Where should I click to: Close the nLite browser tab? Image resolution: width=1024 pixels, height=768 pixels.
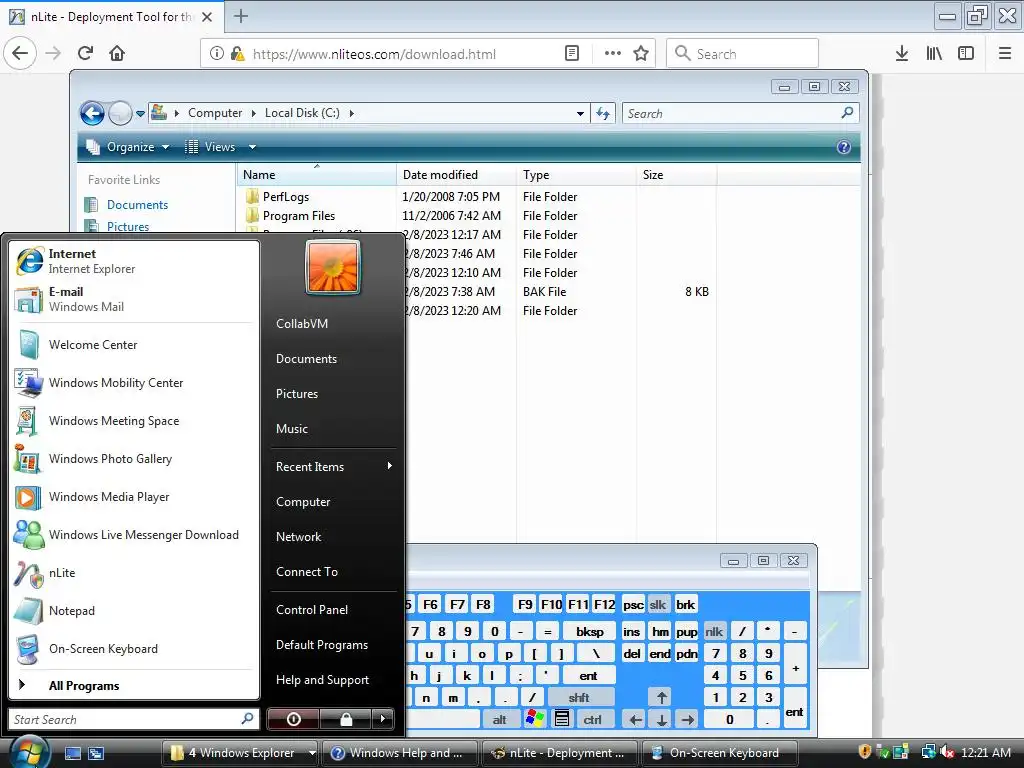tap(207, 17)
